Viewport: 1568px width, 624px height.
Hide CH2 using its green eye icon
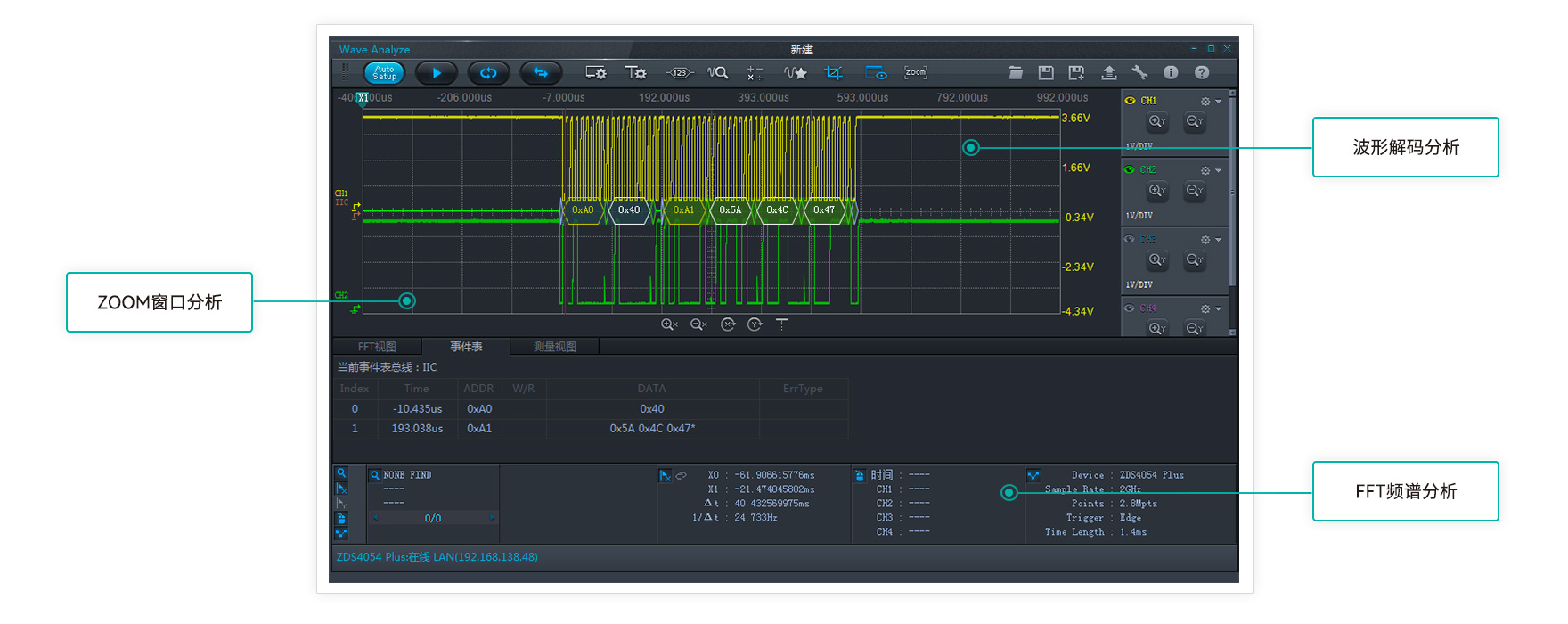(x=1130, y=169)
